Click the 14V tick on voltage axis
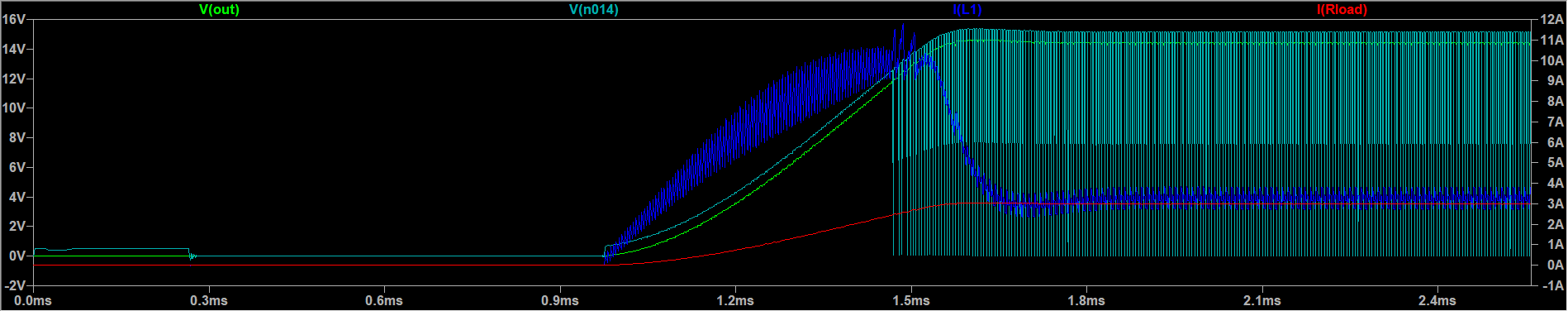The image size is (1568, 311). 13,49
